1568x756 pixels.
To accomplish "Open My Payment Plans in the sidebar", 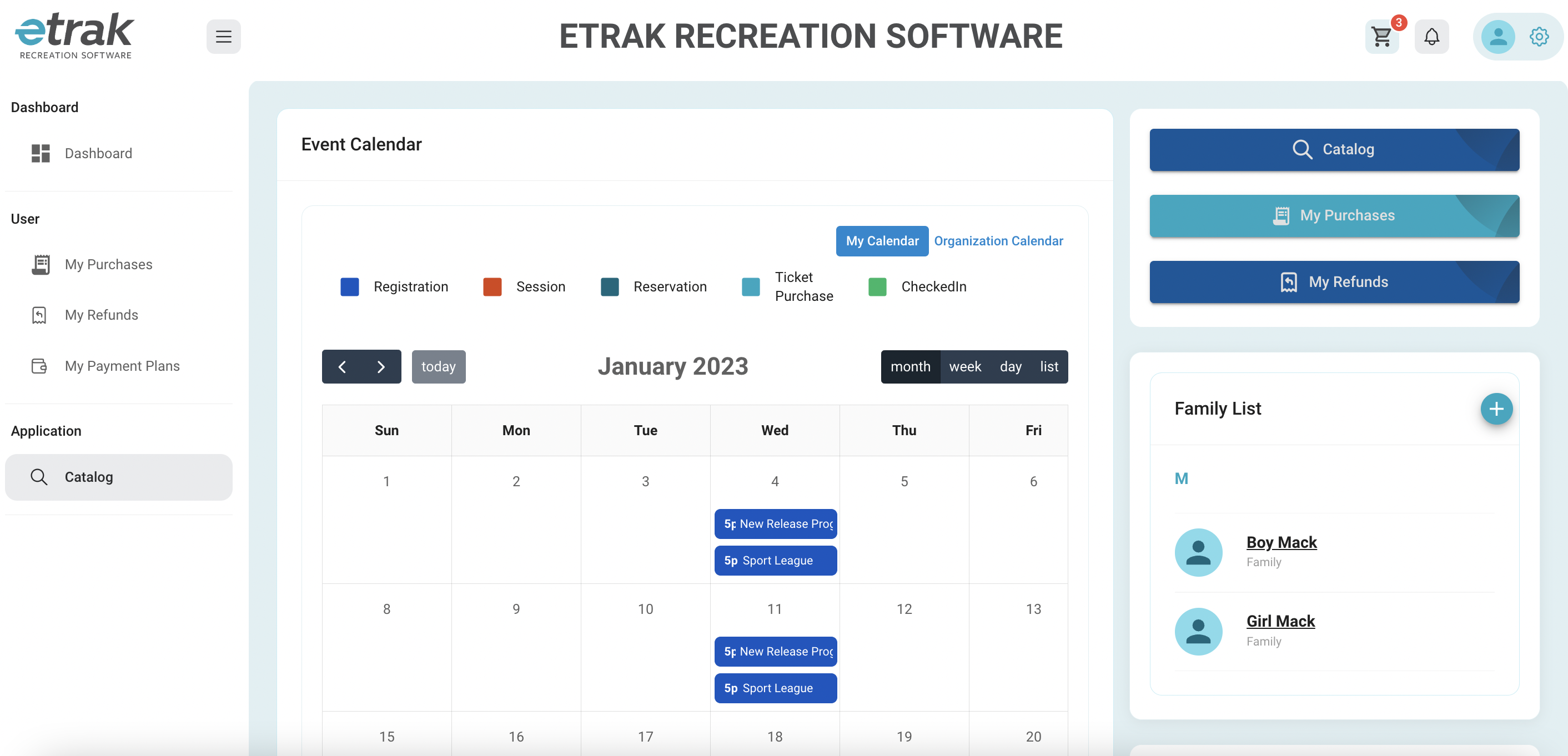I will click(x=119, y=366).
